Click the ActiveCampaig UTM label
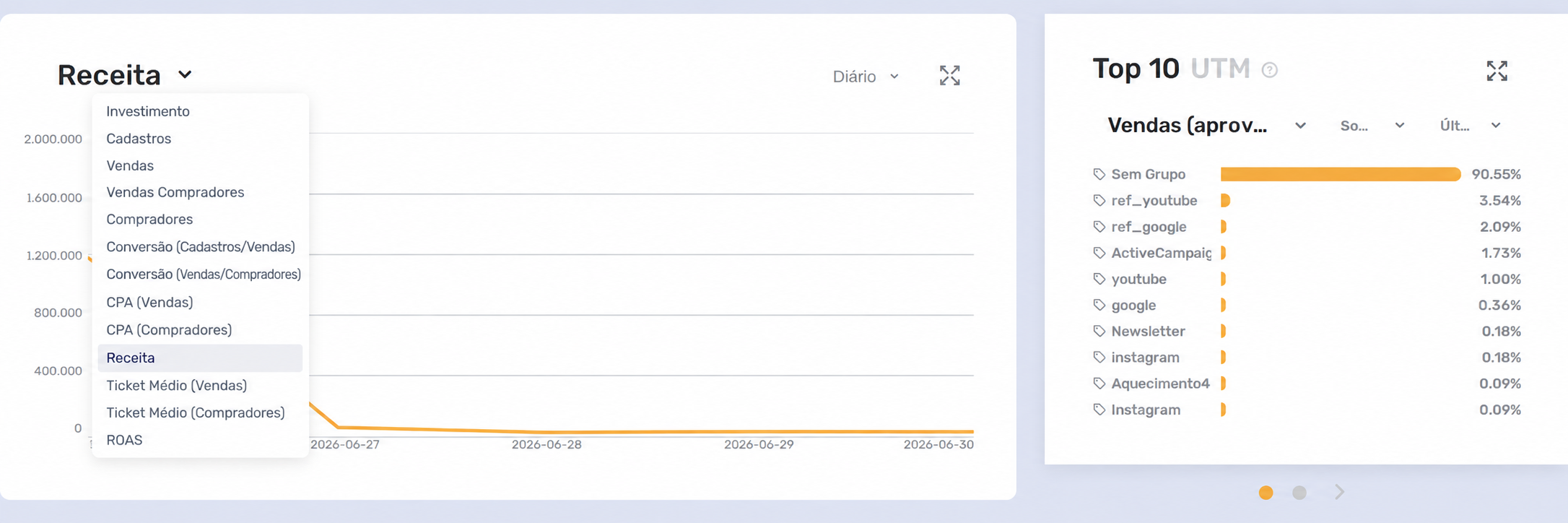Image resolution: width=1568 pixels, height=523 pixels. point(1161,253)
